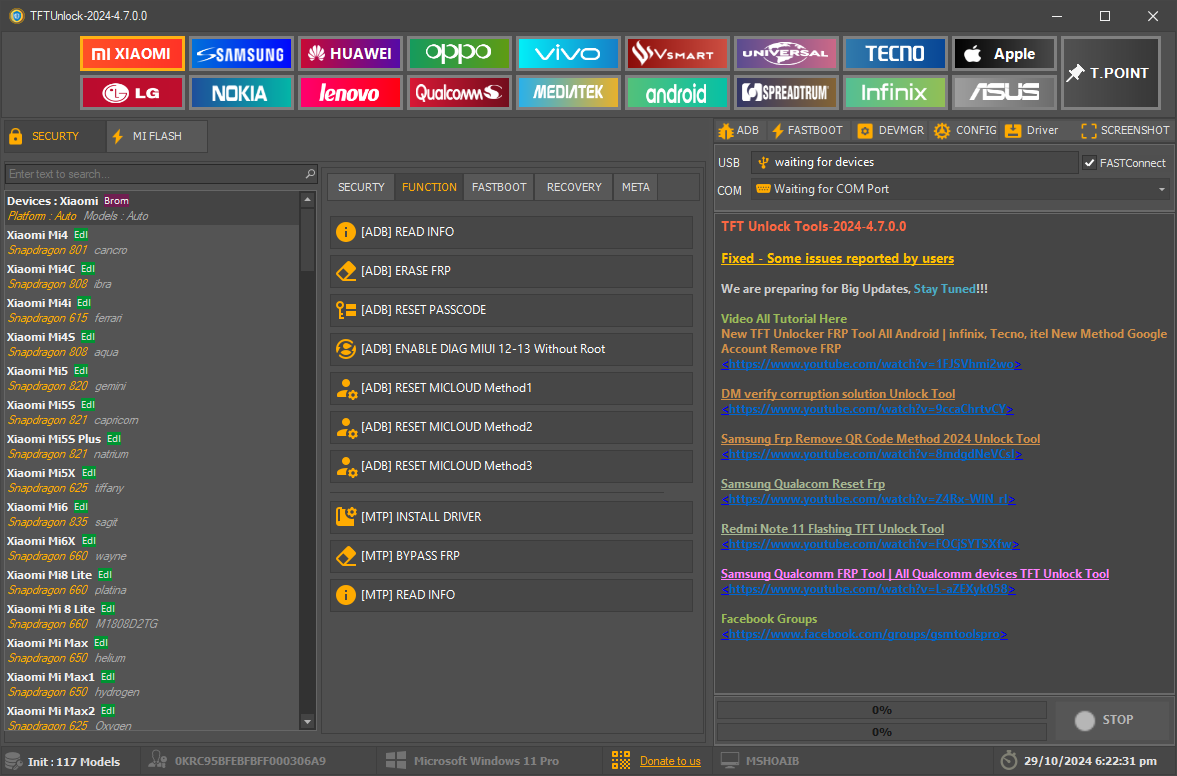Open the Spreadtrum brand tile
This screenshot has width=1177, height=776.
click(786, 93)
